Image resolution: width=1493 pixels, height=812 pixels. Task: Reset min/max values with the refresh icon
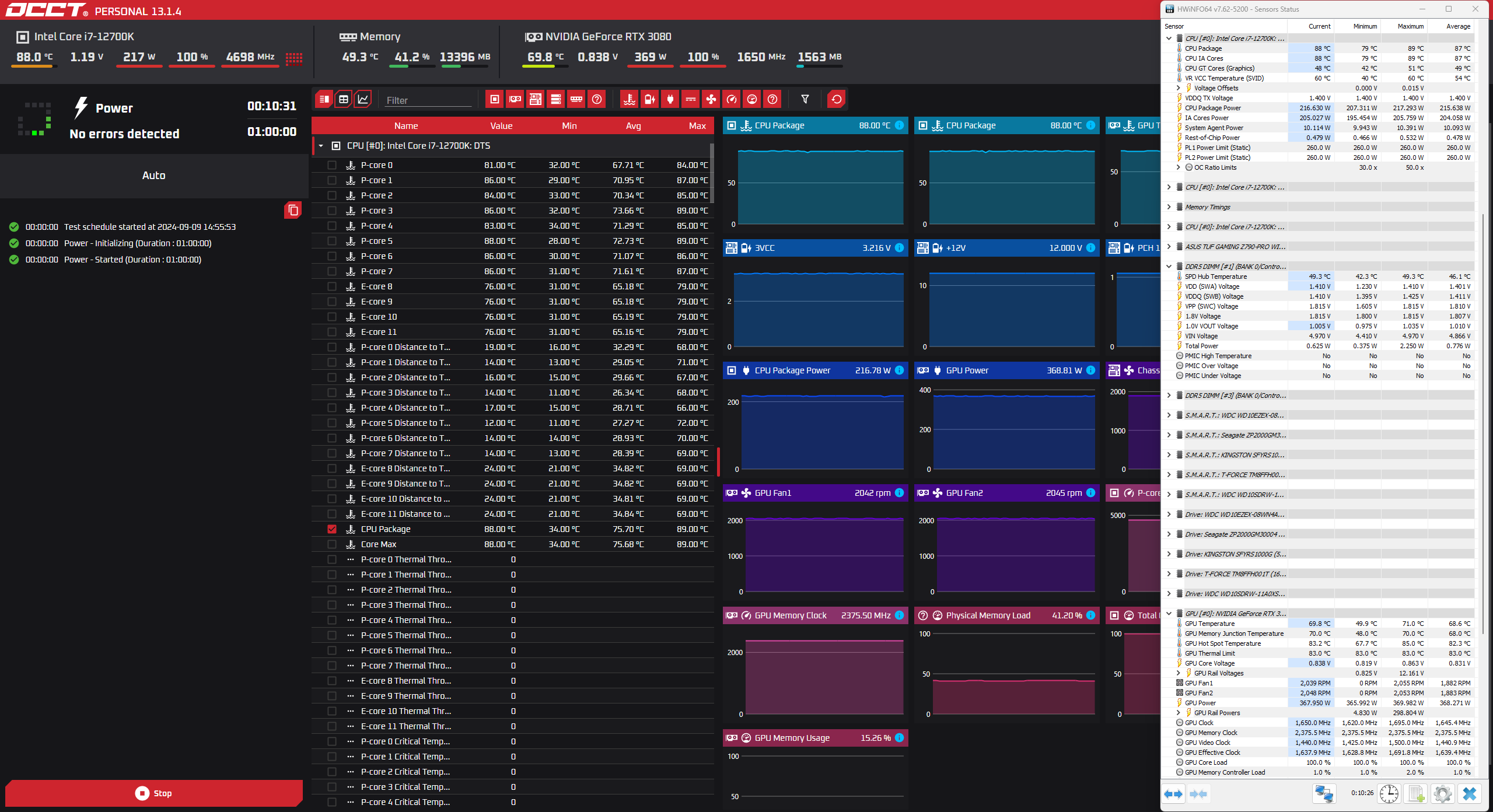[837, 99]
